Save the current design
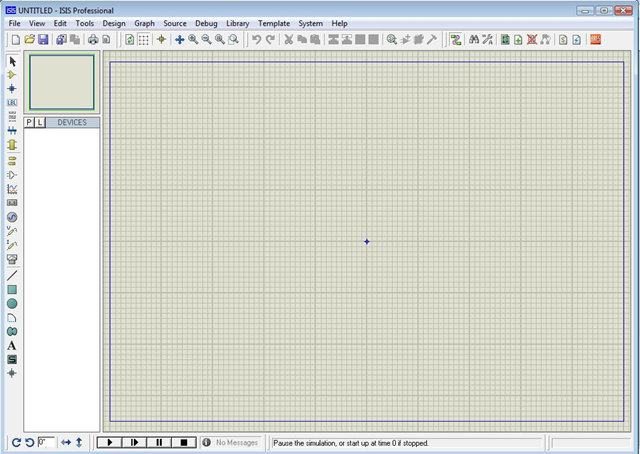Image resolution: width=640 pixels, height=454 pixels. tap(43, 40)
